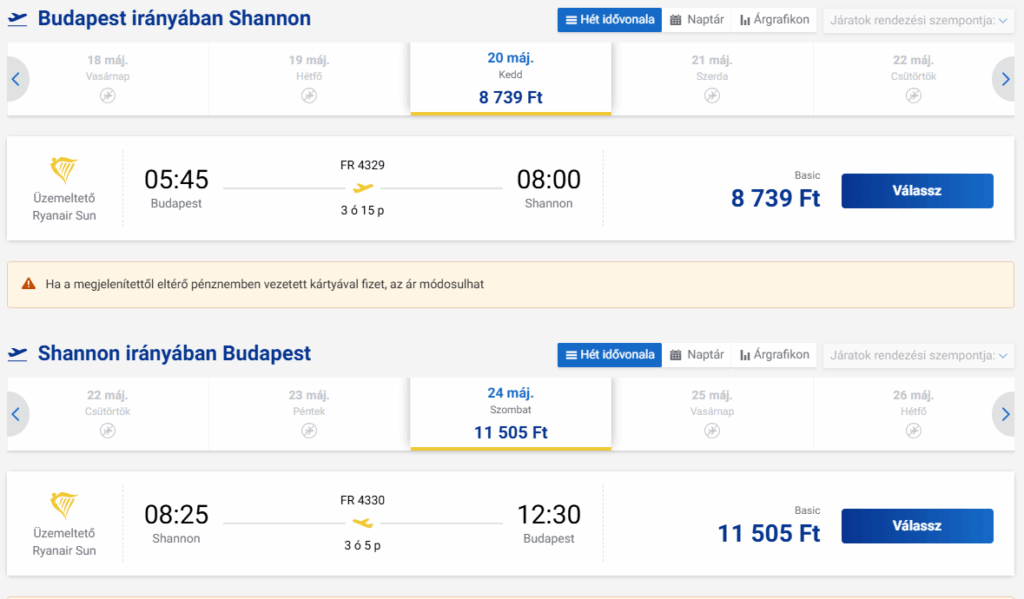1024x599 pixels.
Task: Select 'Hét idővonala' view for return flights
Action: point(609,355)
